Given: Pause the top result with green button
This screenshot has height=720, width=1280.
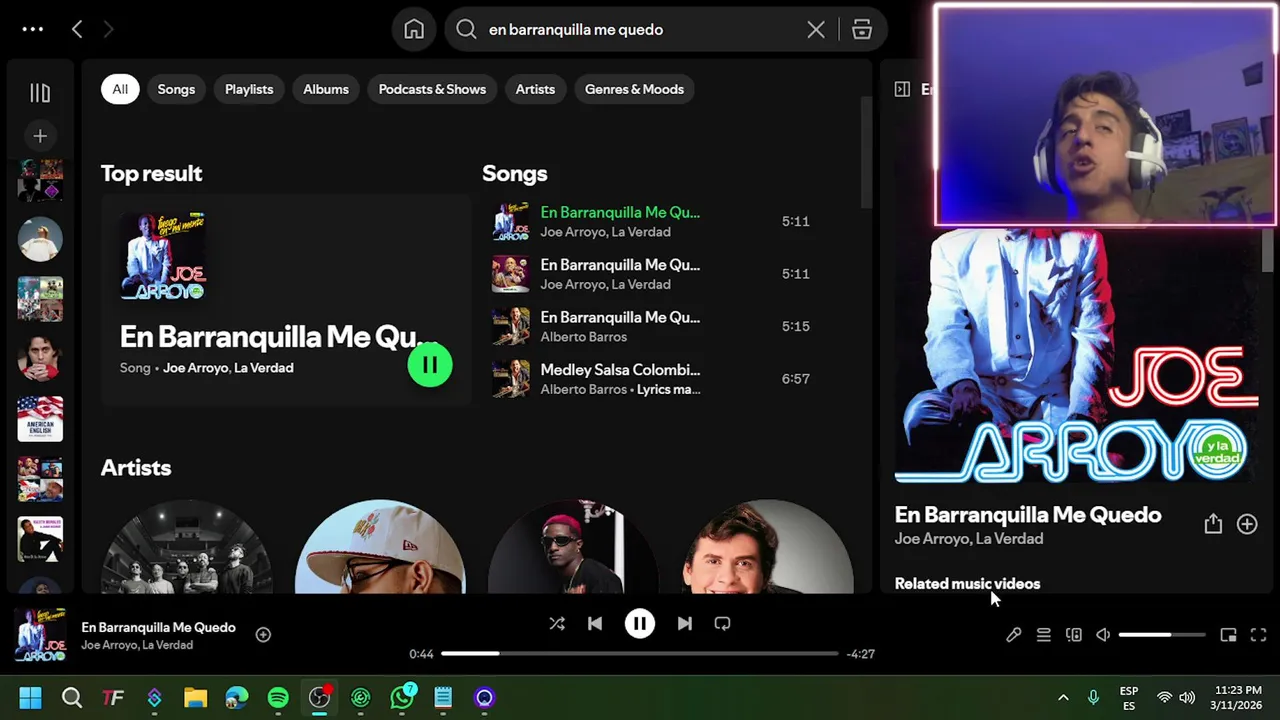Looking at the screenshot, I should [x=430, y=365].
